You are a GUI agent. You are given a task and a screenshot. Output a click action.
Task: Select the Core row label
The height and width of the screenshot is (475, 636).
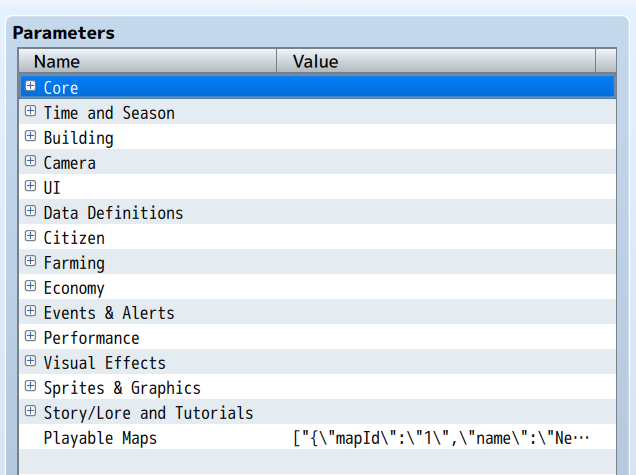point(61,88)
